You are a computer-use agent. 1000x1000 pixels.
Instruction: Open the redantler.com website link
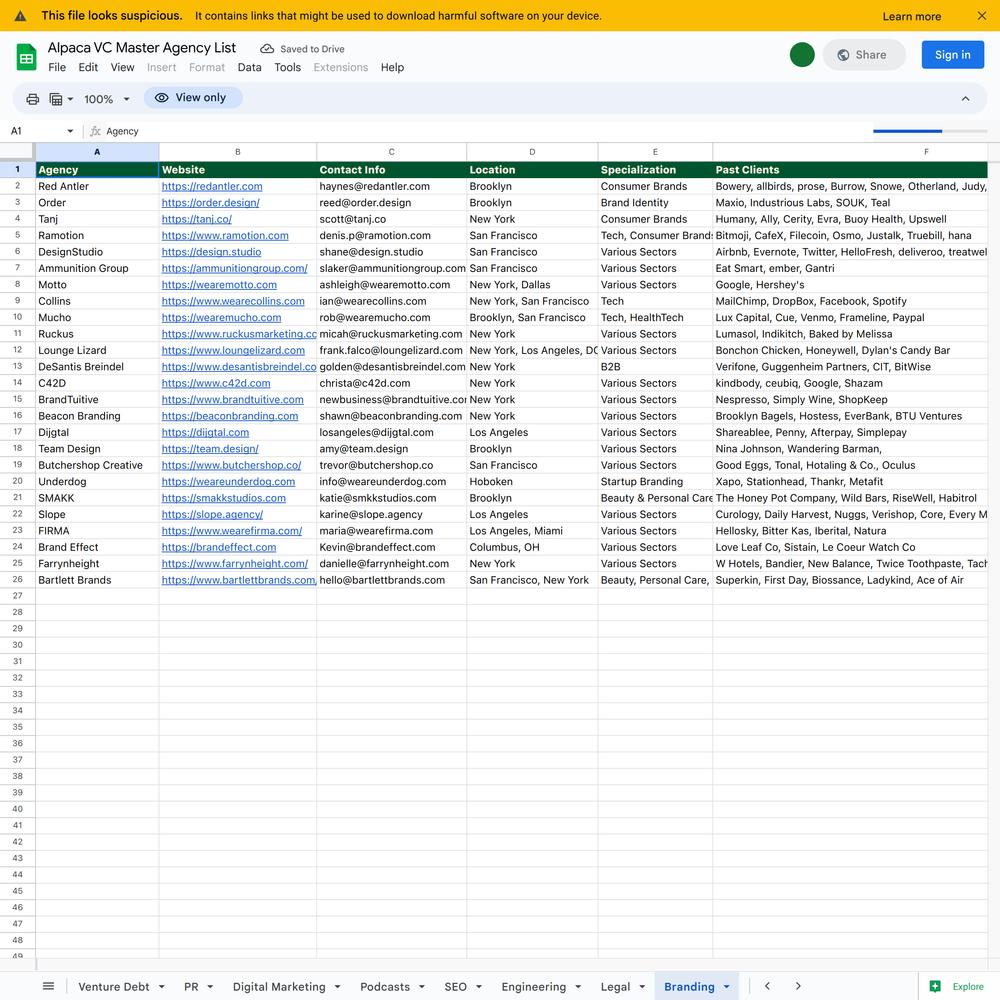pos(212,186)
